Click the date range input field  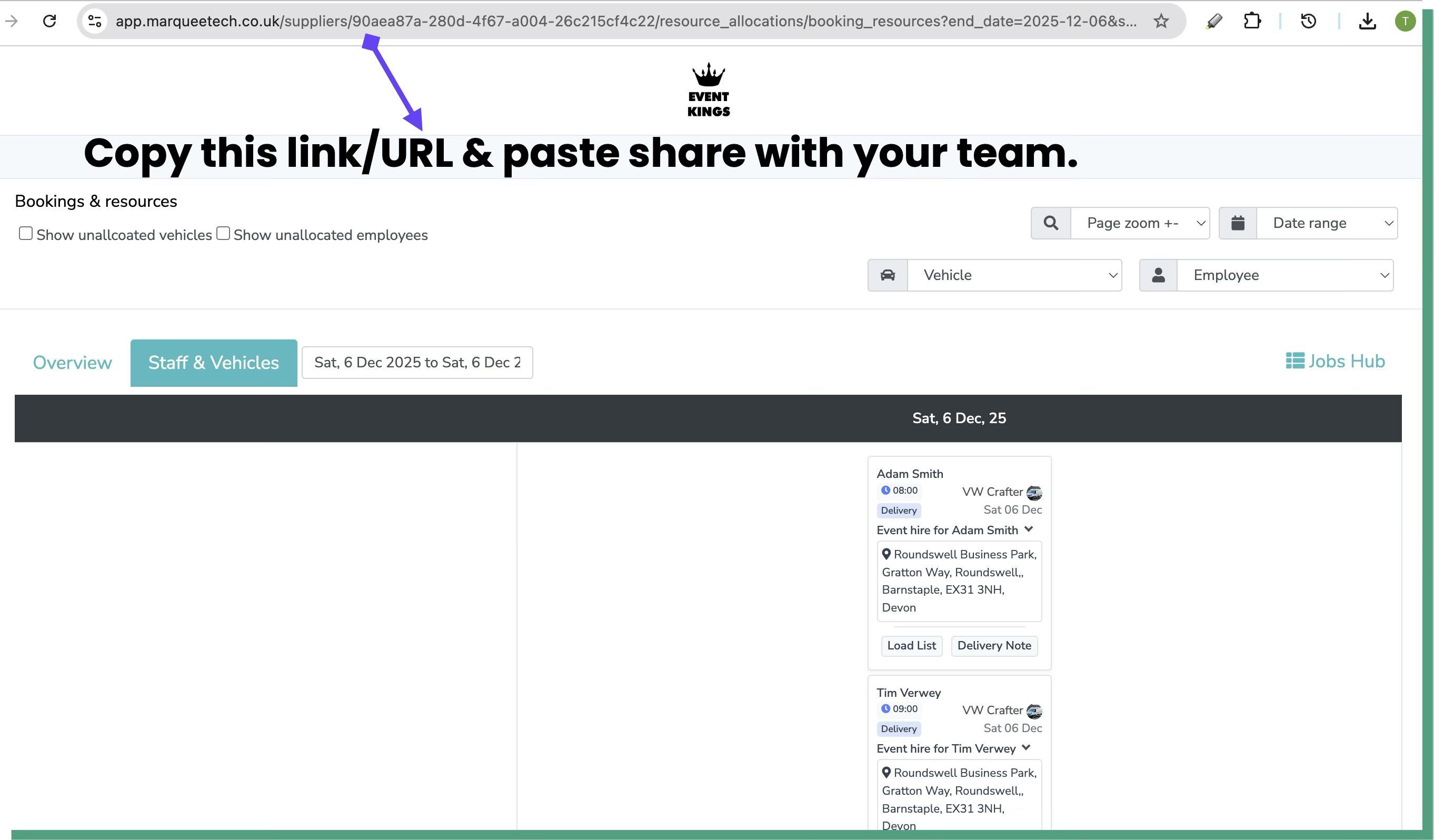(417, 363)
